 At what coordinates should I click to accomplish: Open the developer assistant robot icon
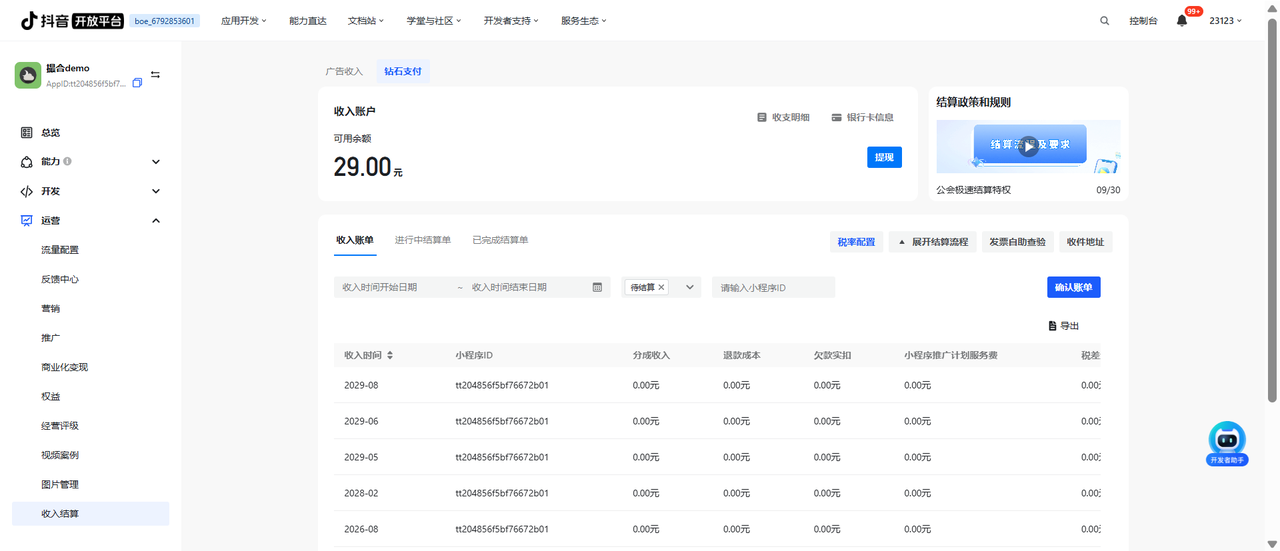(1227, 438)
